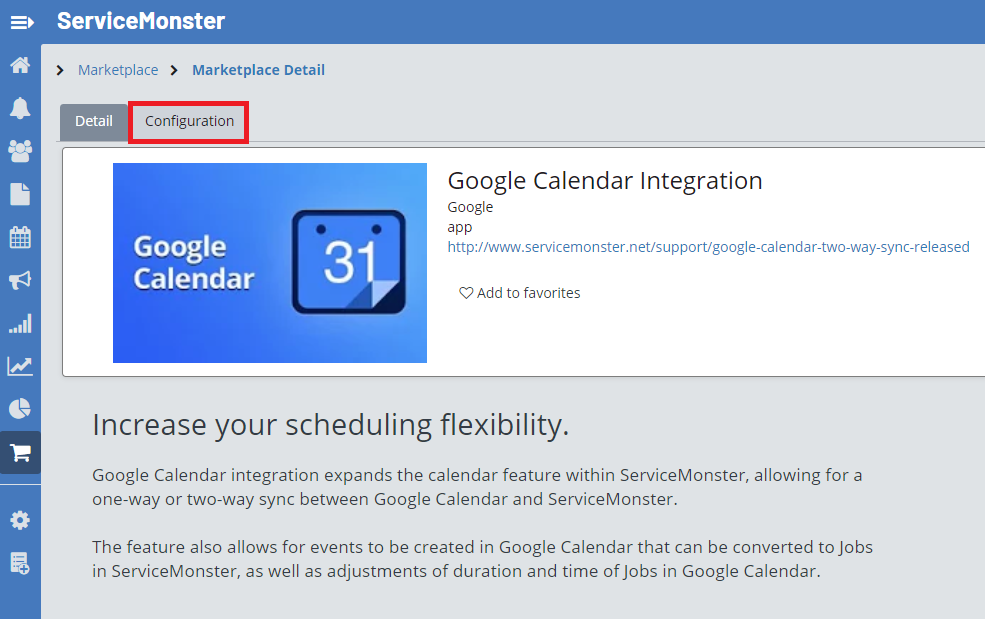Viewport: 985px width, 619px height.
Task: Click the Google Calendar banner image
Action: (270, 262)
